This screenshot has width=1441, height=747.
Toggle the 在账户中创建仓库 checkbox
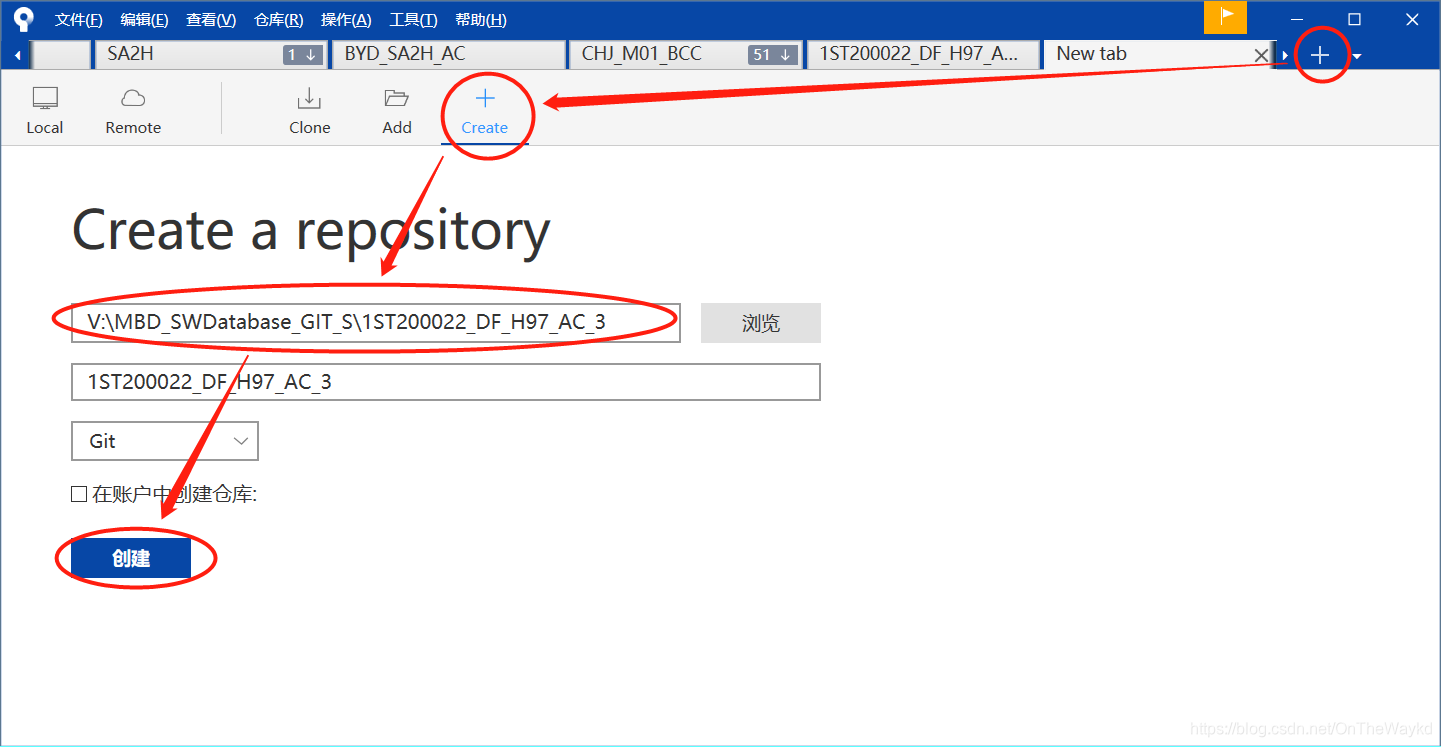click(x=79, y=494)
